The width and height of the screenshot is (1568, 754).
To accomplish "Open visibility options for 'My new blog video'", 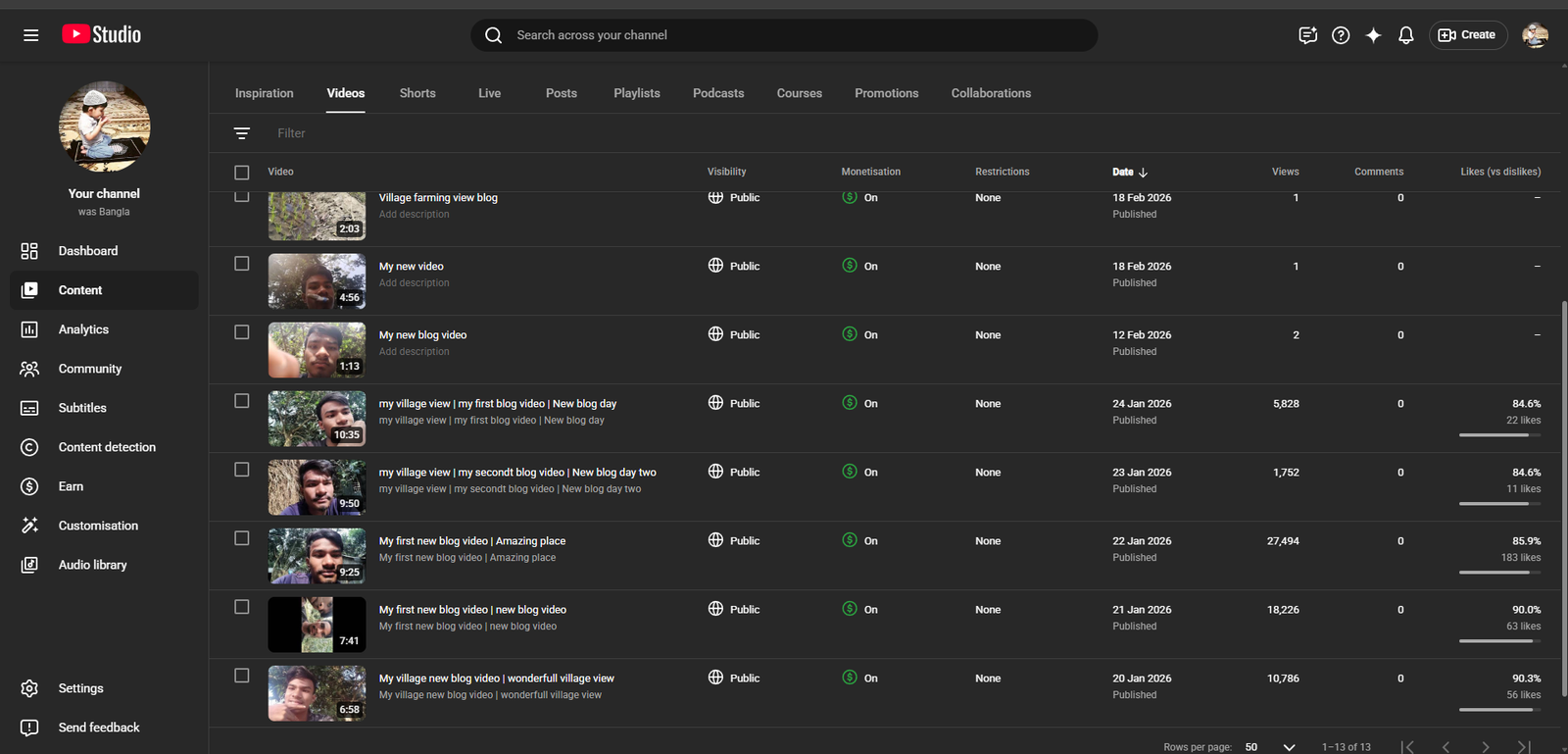I will coord(735,334).
